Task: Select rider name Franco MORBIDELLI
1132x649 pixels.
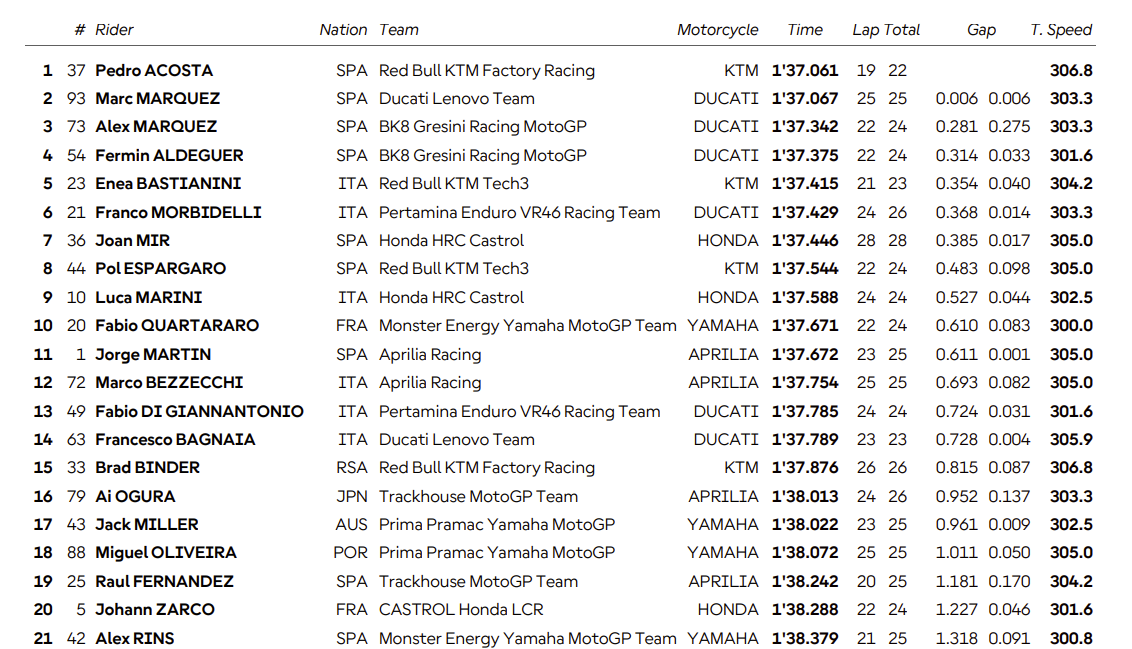Action: [x=178, y=212]
